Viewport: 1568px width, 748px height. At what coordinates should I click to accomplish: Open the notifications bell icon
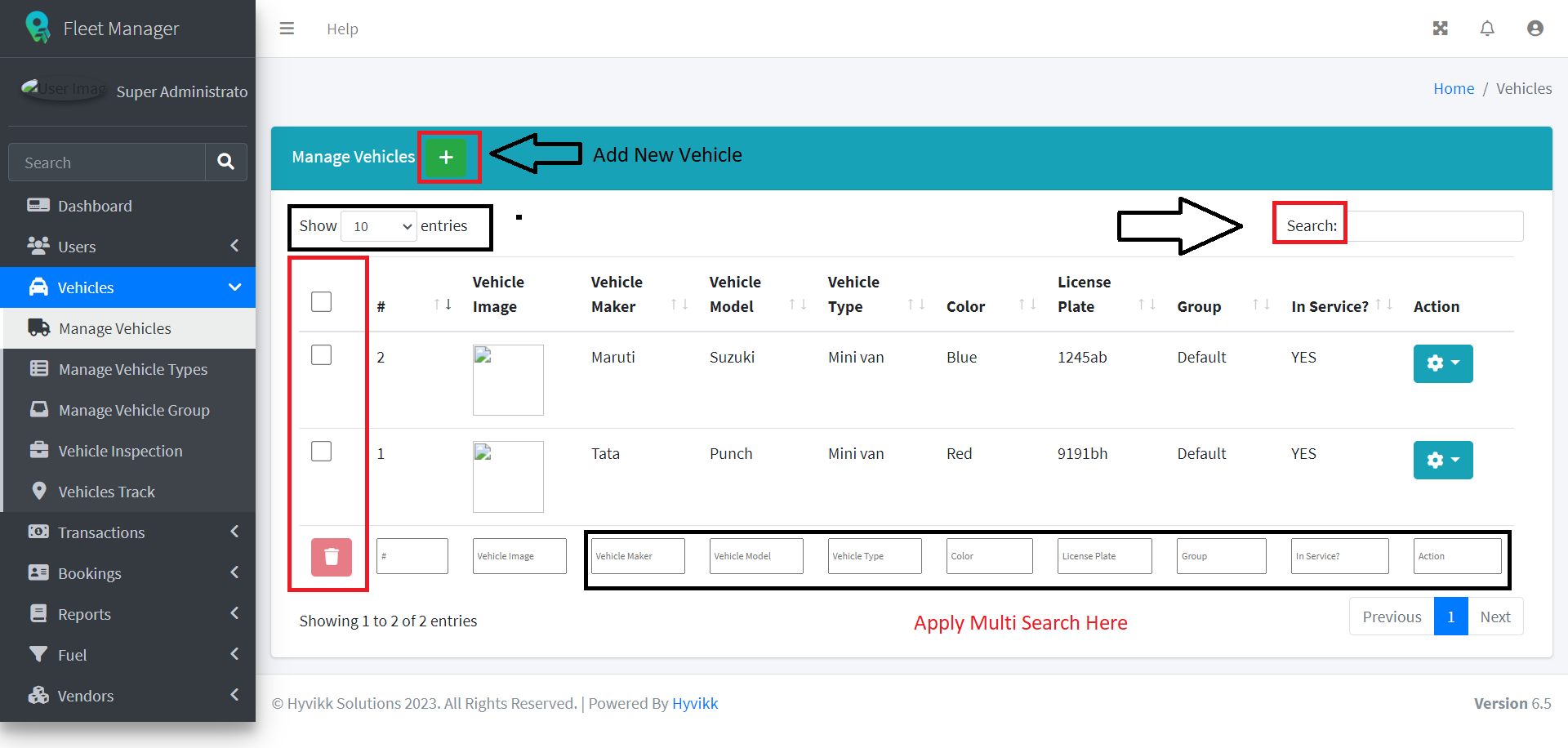(x=1487, y=29)
